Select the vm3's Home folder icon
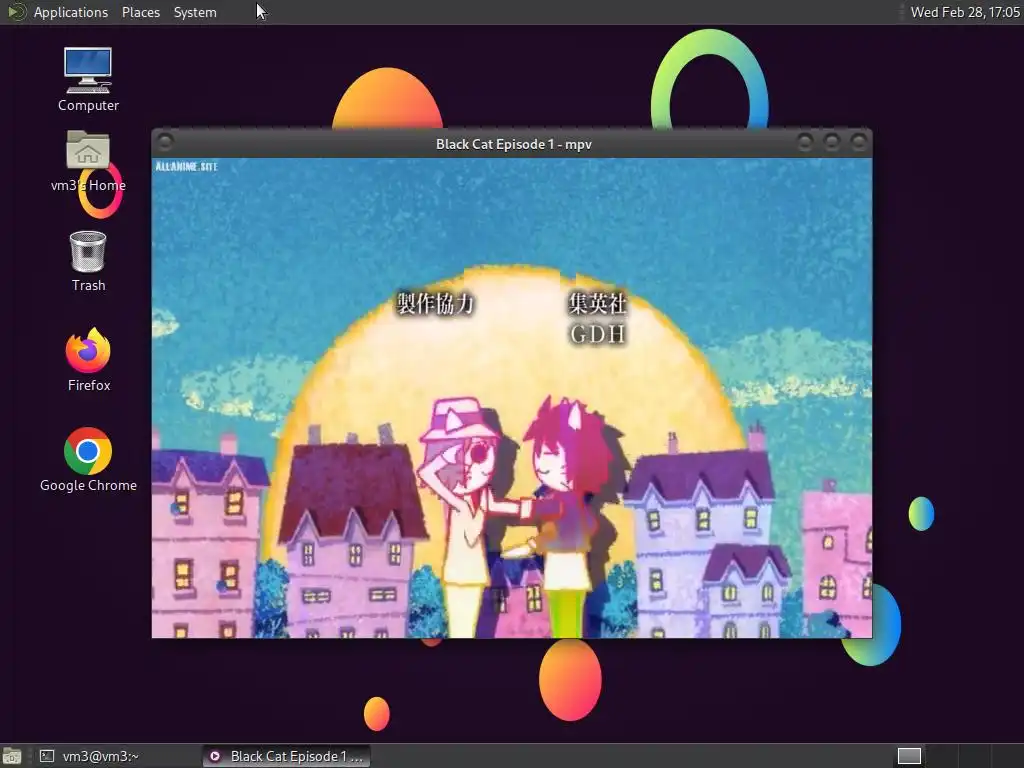 [x=88, y=161]
